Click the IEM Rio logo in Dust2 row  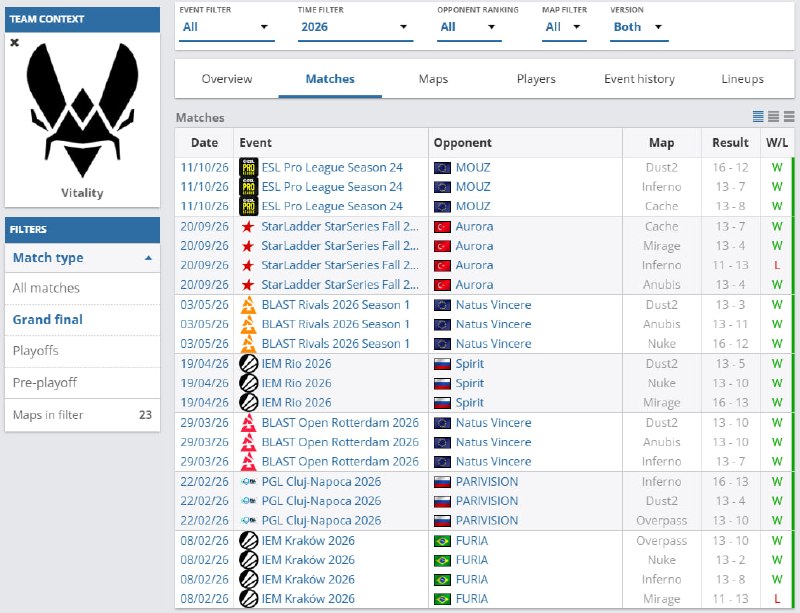(x=248, y=364)
